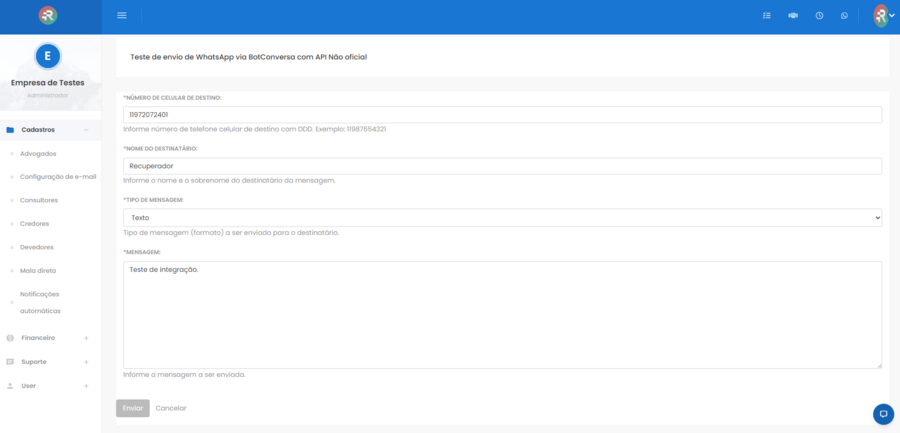The image size is (900, 433).
Task: Click the Suporte chat icon in sidebar
Action: pos(10,362)
